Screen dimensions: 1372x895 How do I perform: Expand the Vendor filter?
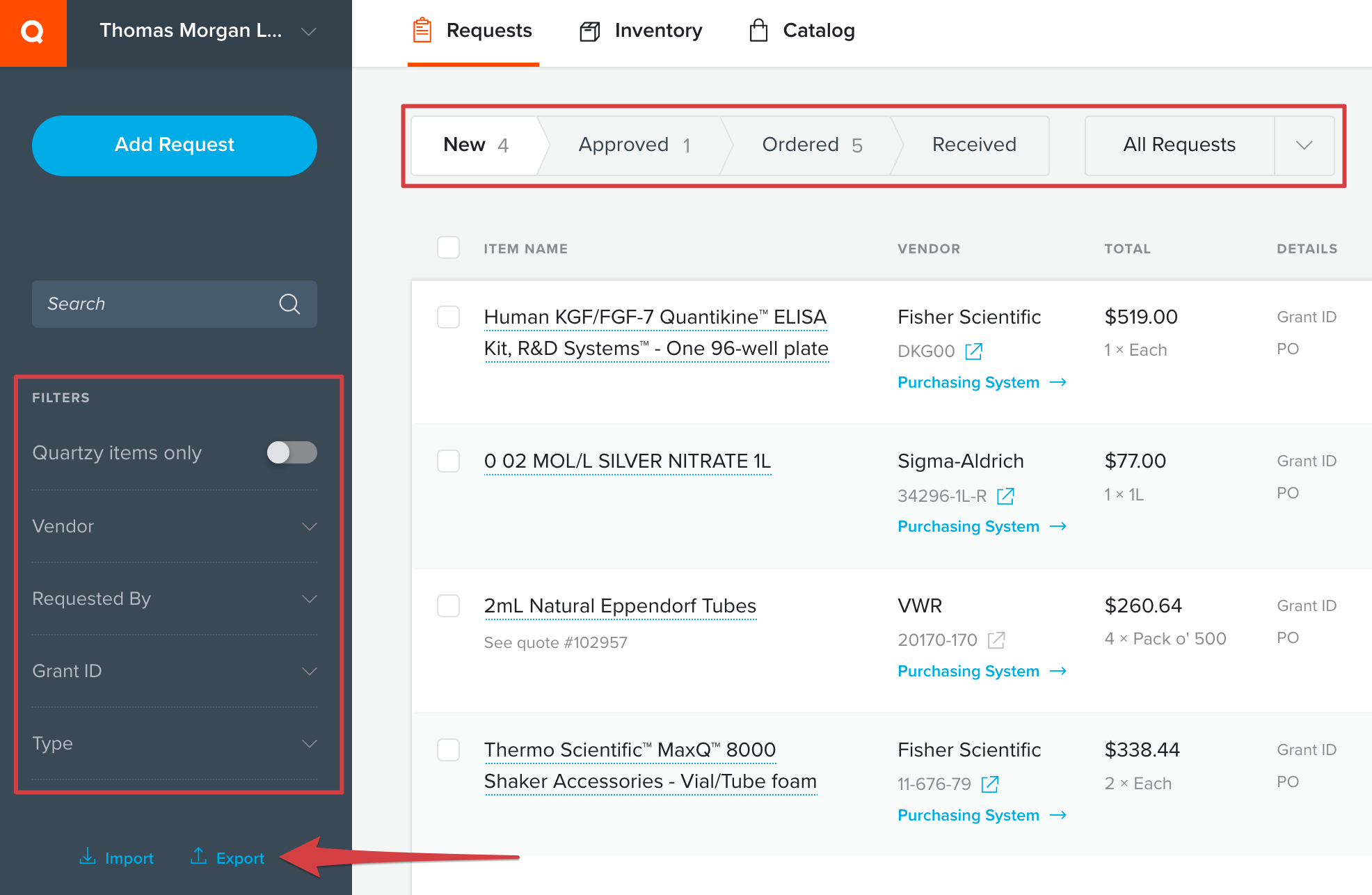pyautogui.click(x=175, y=526)
